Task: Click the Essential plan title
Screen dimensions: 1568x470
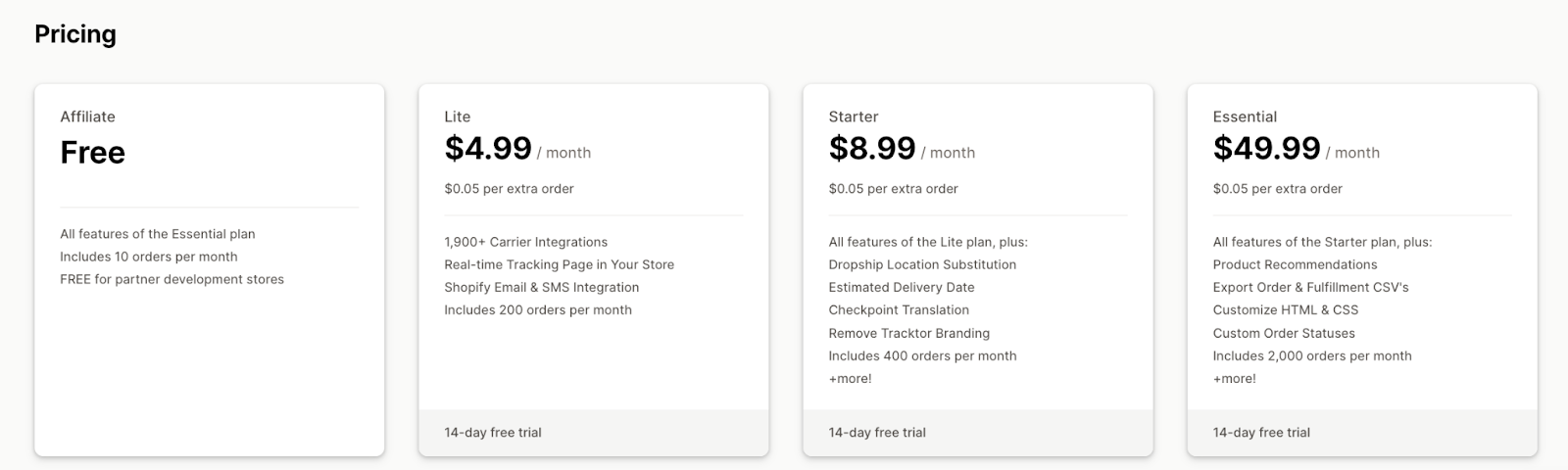Action: (1245, 117)
